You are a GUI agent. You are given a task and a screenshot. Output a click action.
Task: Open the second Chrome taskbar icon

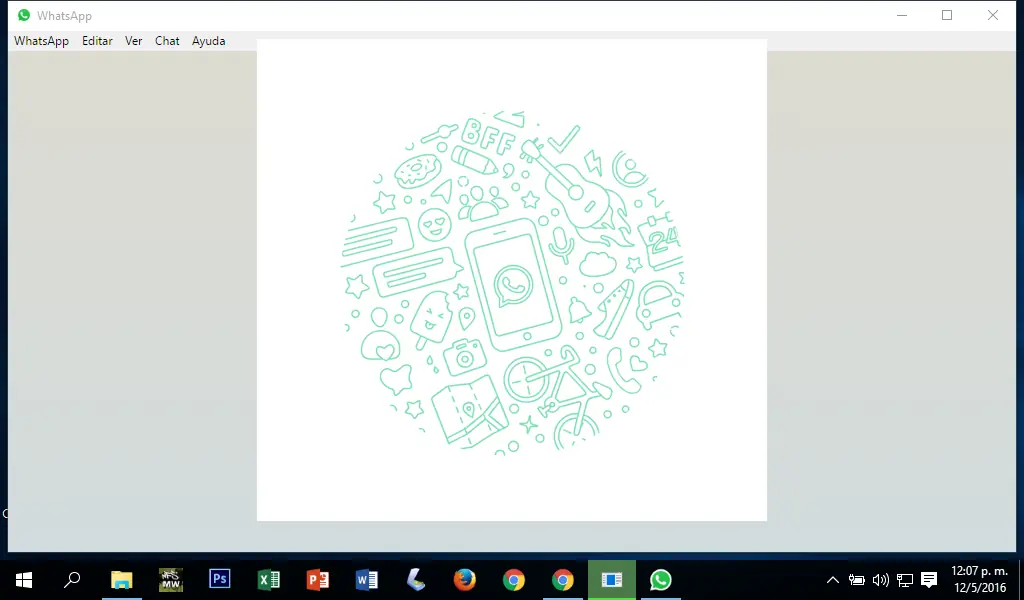[x=562, y=580]
